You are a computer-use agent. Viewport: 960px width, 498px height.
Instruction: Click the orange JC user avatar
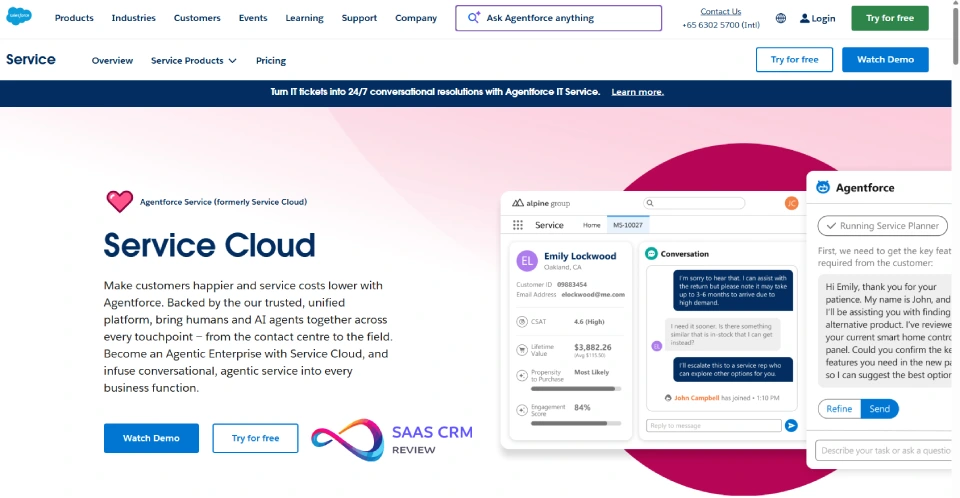tap(791, 202)
